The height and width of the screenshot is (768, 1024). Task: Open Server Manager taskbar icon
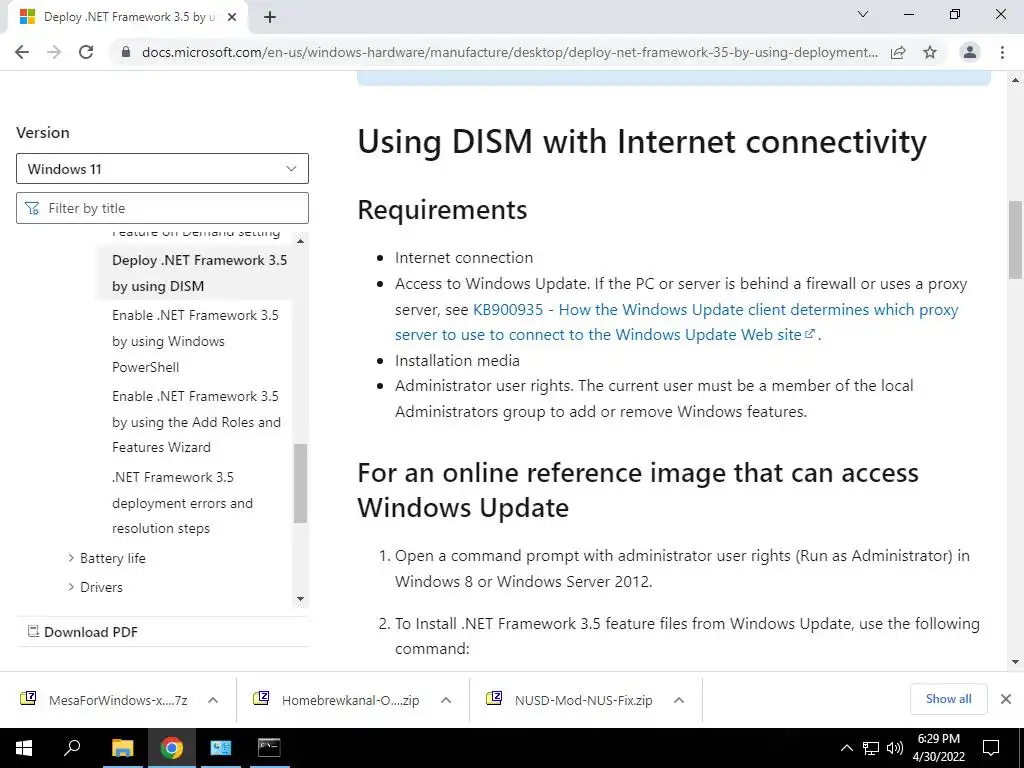tap(220, 748)
